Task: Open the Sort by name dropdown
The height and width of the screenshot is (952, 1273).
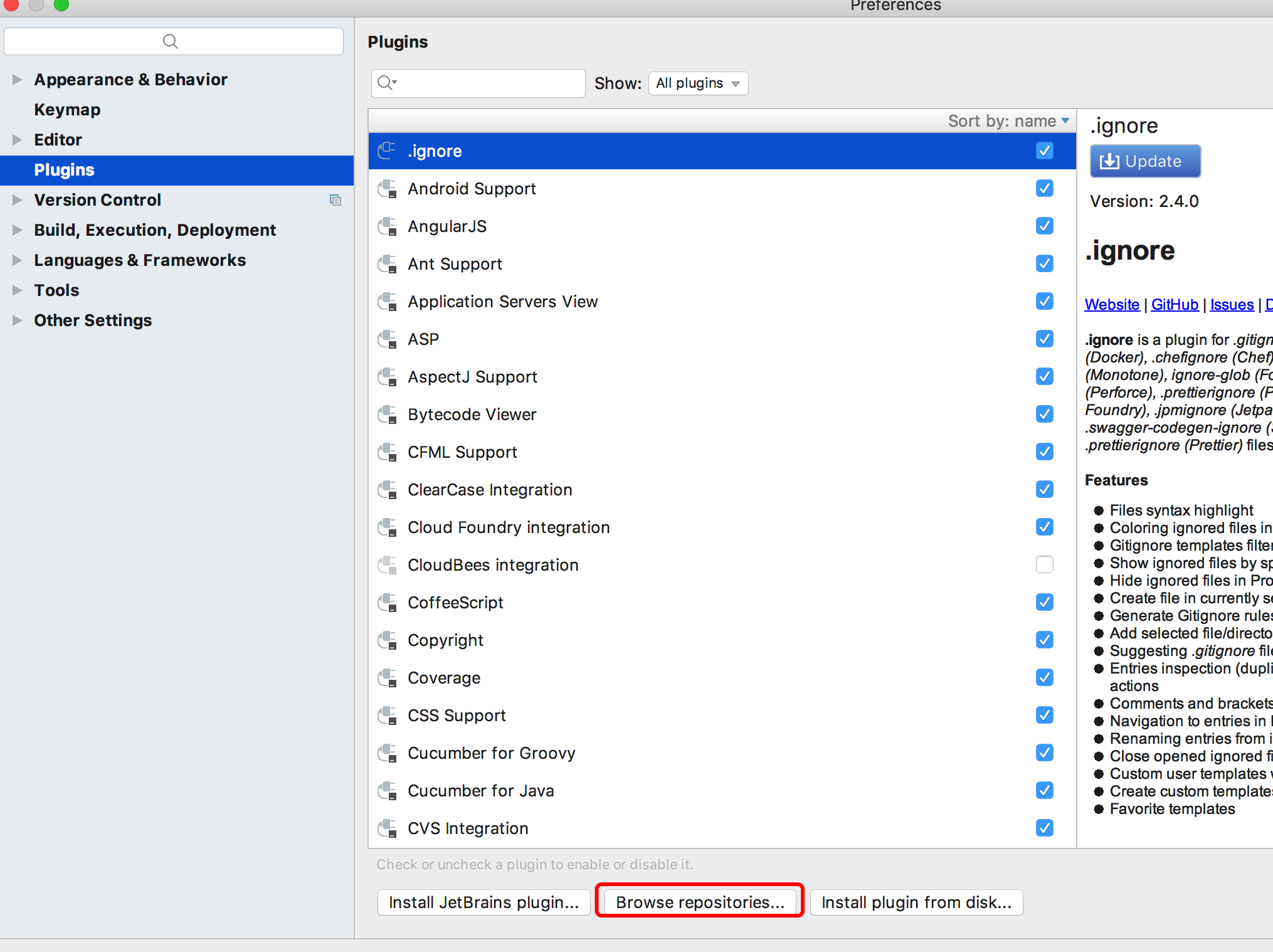Action: coord(1008,121)
